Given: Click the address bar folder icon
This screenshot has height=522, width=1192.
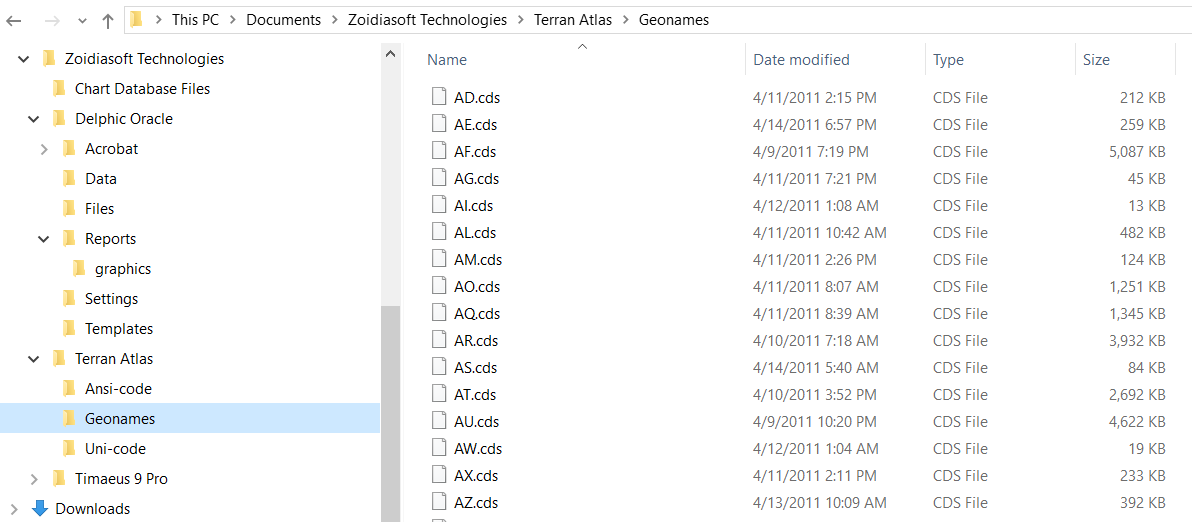Looking at the screenshot, I should coord(136,21).
